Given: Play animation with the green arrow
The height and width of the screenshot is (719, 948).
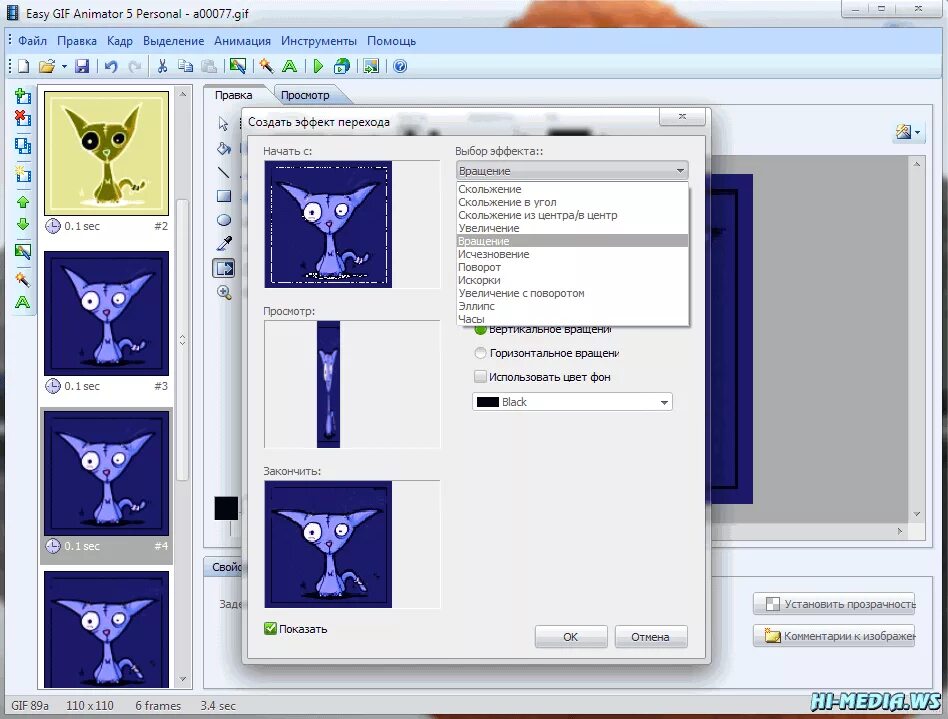Looking at the screenshot, I should (x=318, y=67).
